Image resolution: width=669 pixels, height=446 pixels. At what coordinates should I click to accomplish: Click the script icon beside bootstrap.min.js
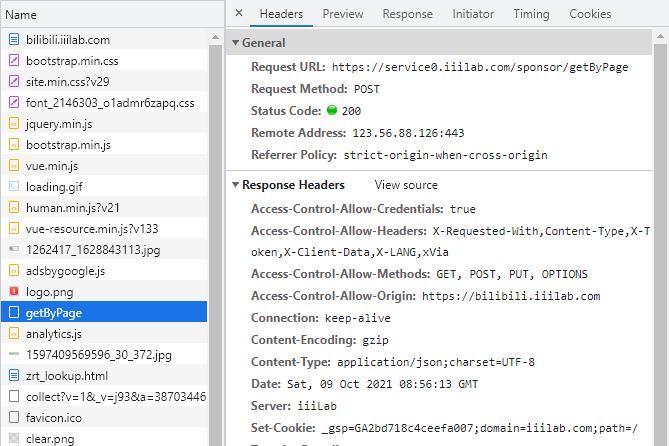pos(14,145)
